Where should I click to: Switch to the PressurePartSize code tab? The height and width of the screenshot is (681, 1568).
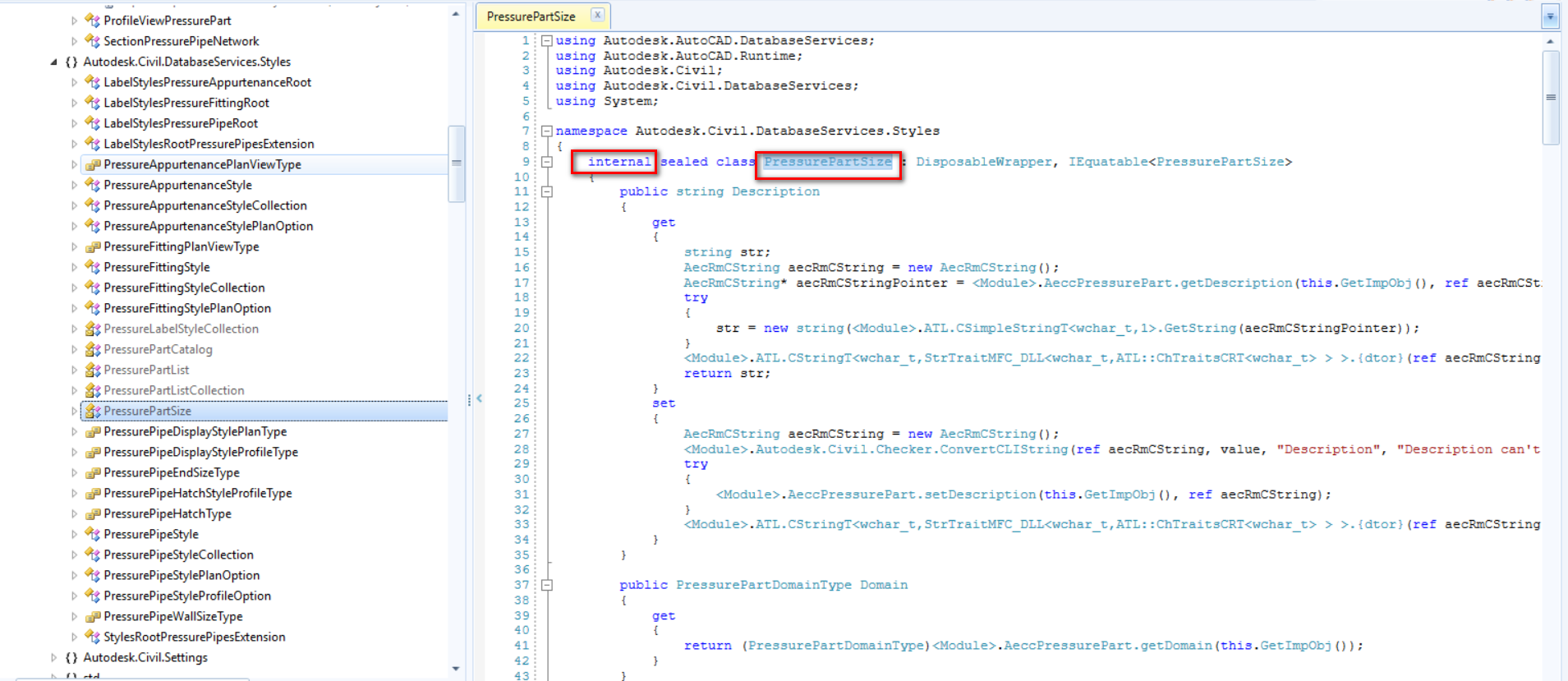tap(531, 16)
